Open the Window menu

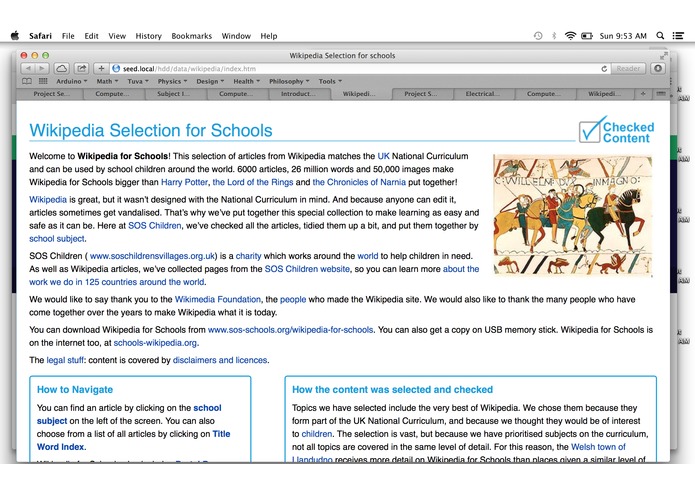coord(236,36)
